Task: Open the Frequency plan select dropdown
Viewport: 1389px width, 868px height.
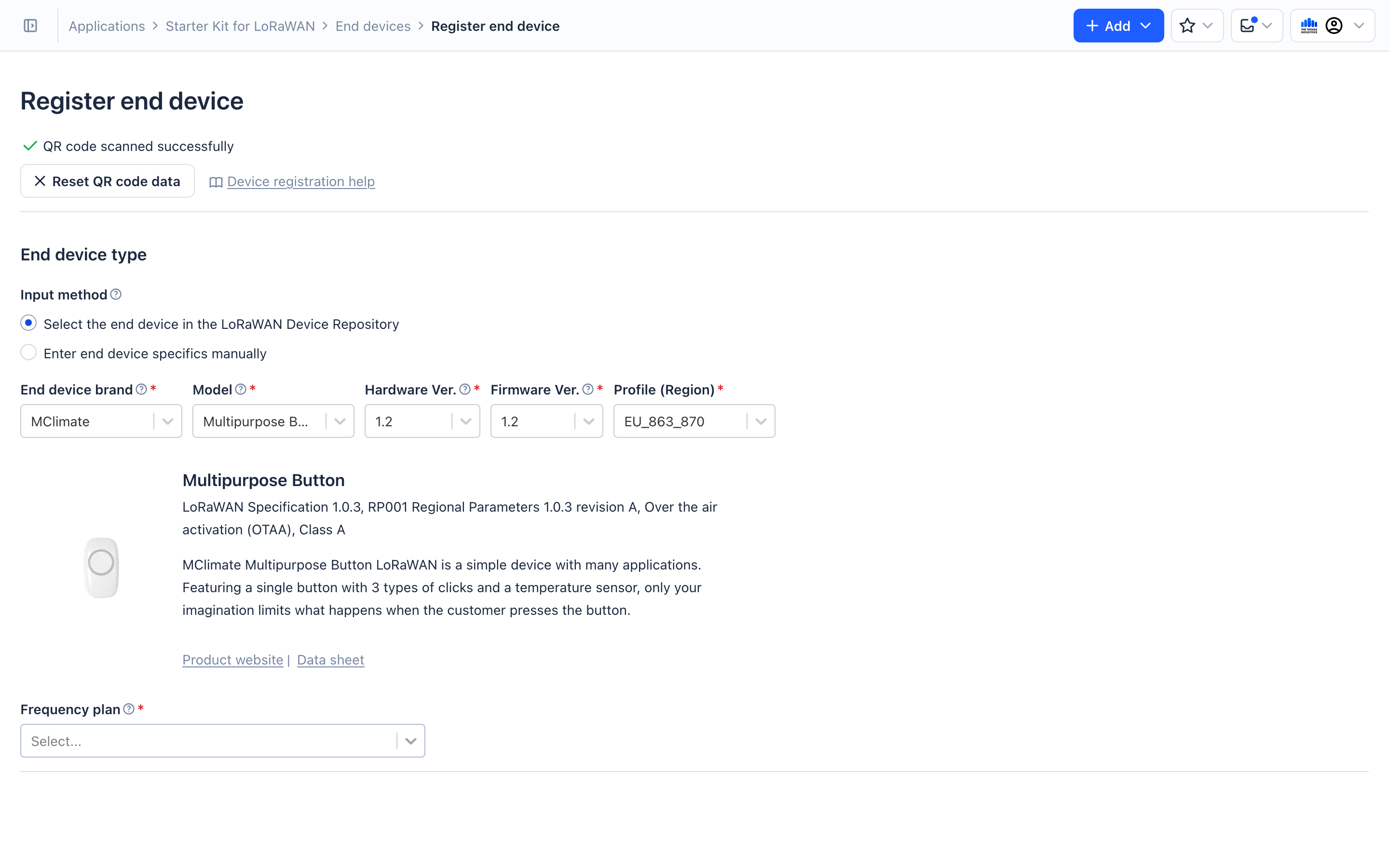Action: 223,741
